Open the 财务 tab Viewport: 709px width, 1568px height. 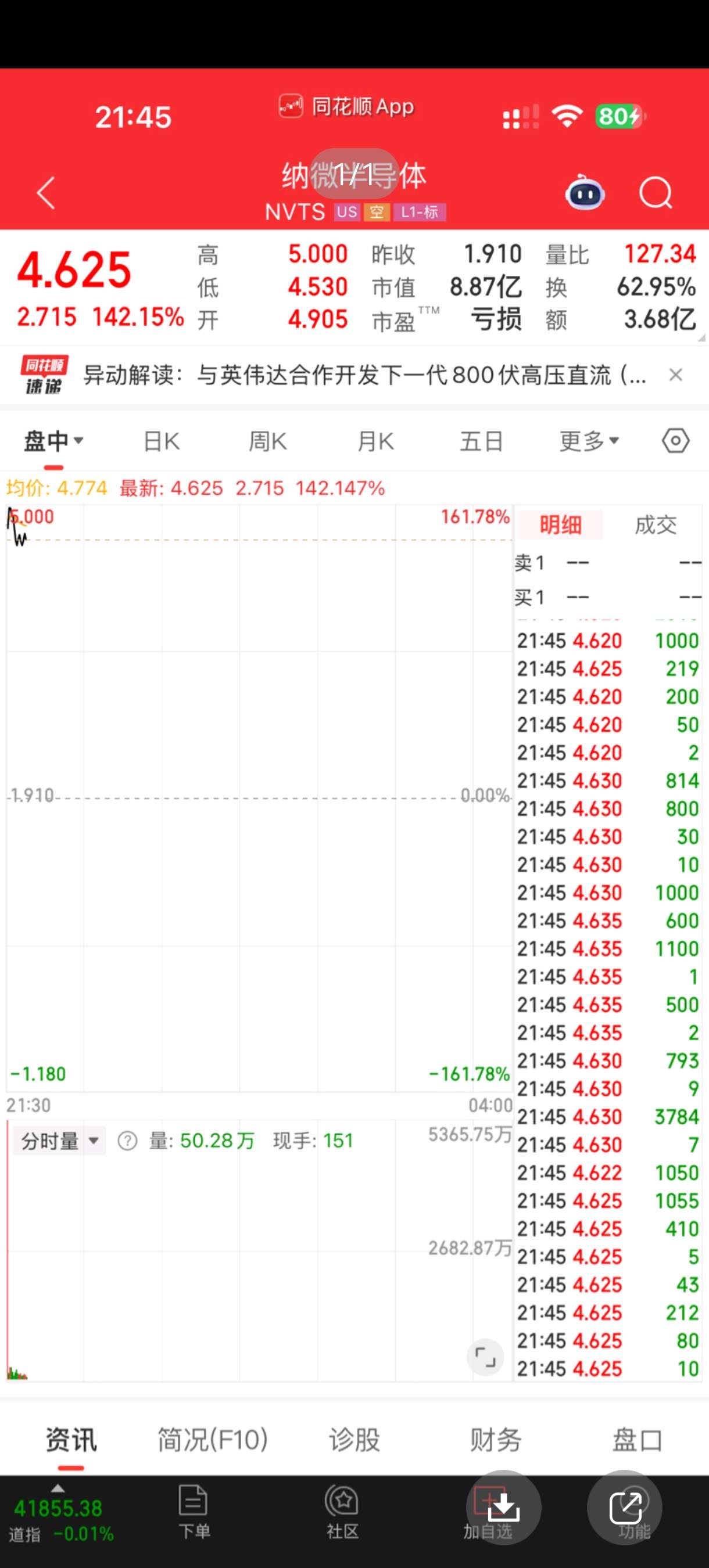pyautogui.click(x=496, y=1440)
